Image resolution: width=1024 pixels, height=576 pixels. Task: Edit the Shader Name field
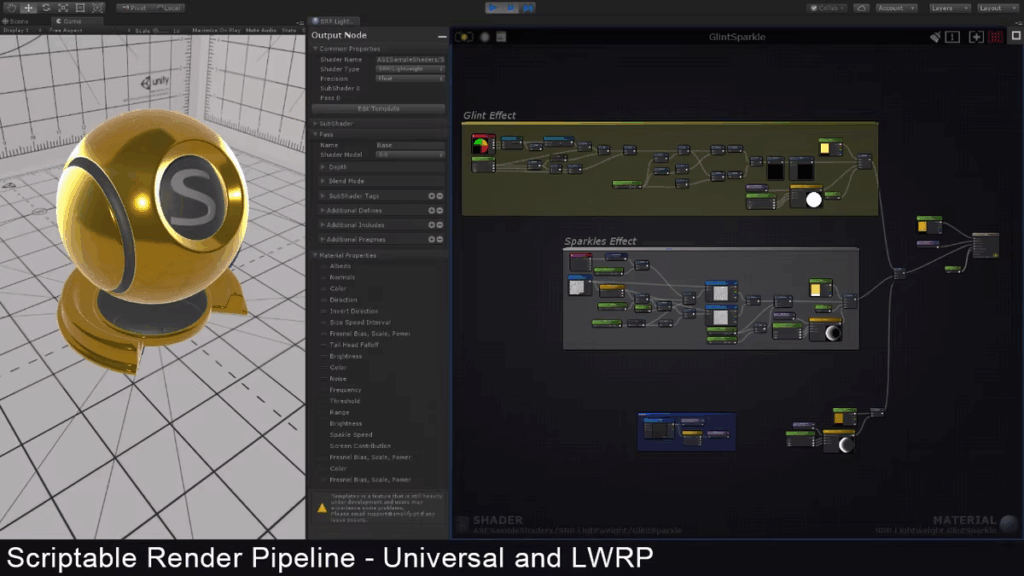[410, 59]
